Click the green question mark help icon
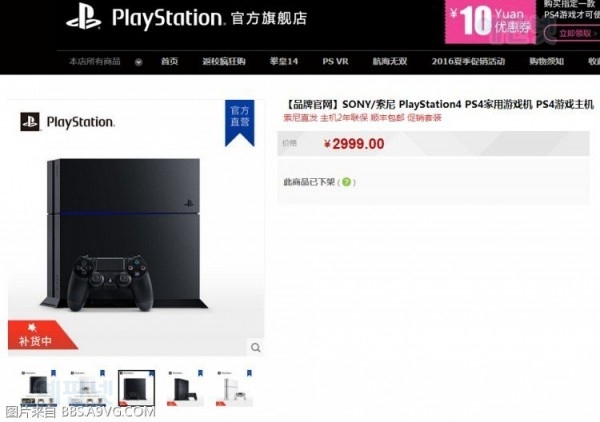The width and height of the screenshot is (600, 422). (346, 182)
